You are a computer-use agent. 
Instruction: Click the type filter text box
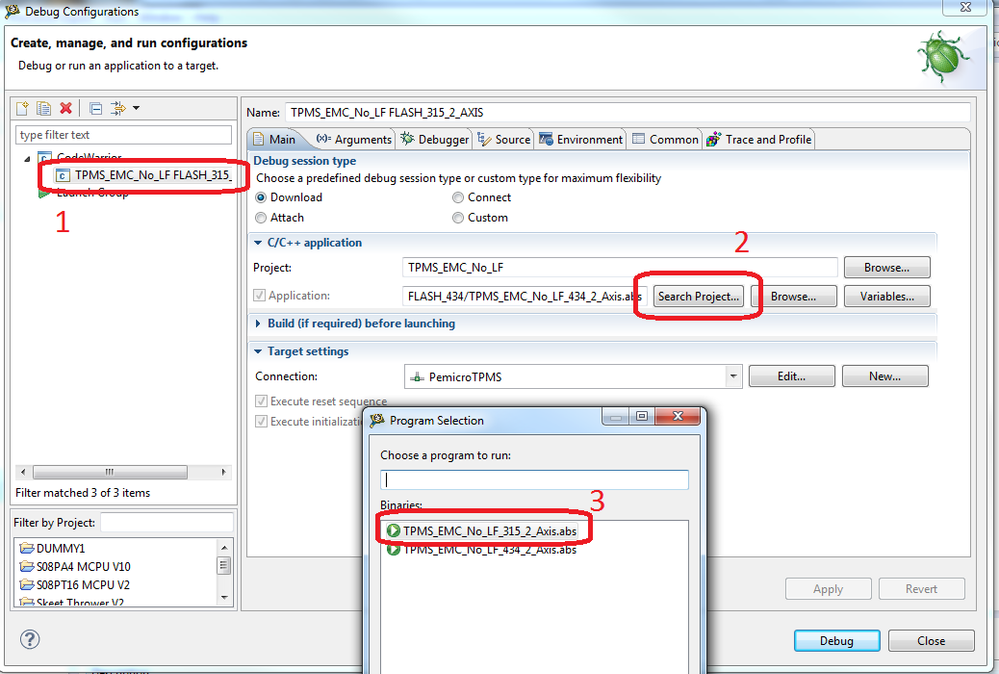click(x=124, y=135)
